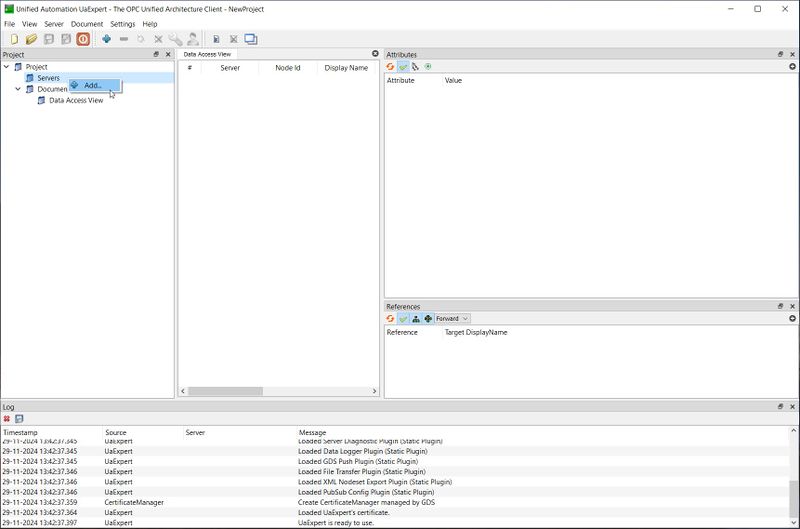Click the New Project toolbar icon
Viewport: 800px width, 529px height.
(14, 39)
